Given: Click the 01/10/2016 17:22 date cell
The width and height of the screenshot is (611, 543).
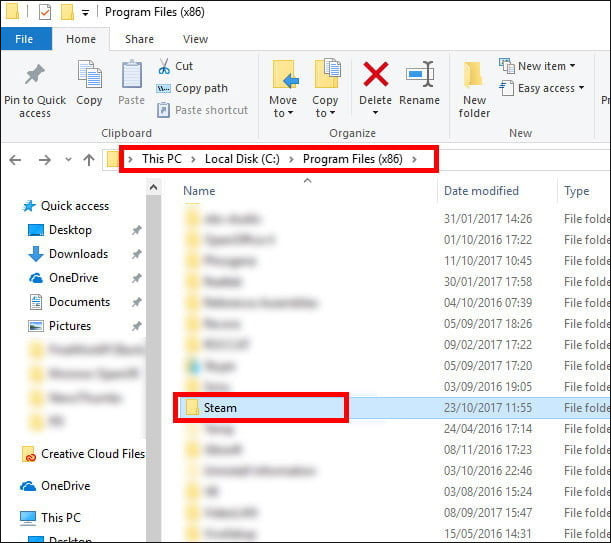Looking at the screenshot, I should pyautogui.click(x=488, y=239).
